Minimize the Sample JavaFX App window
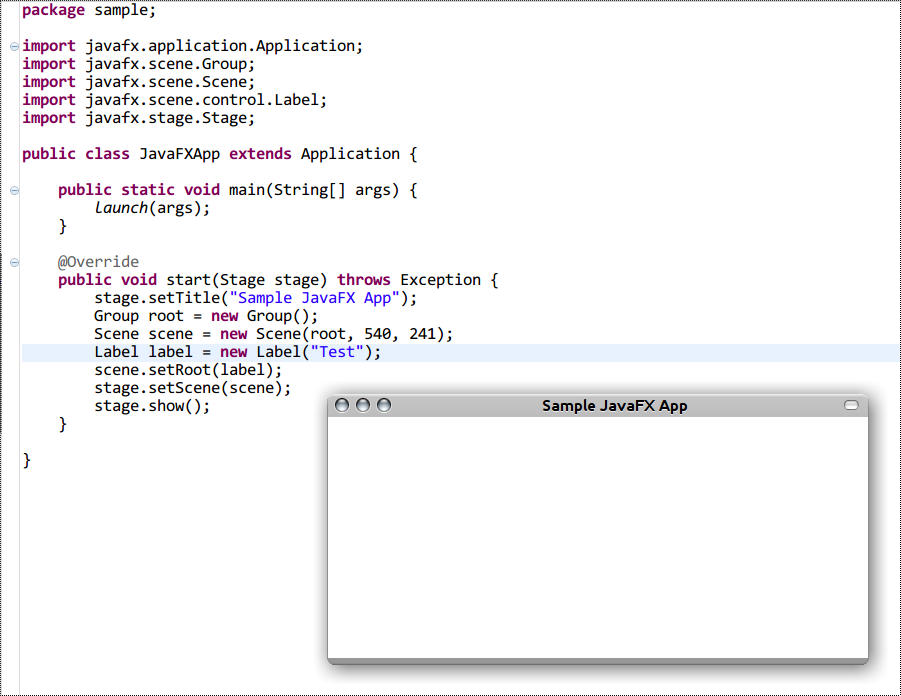 [363, 405]
